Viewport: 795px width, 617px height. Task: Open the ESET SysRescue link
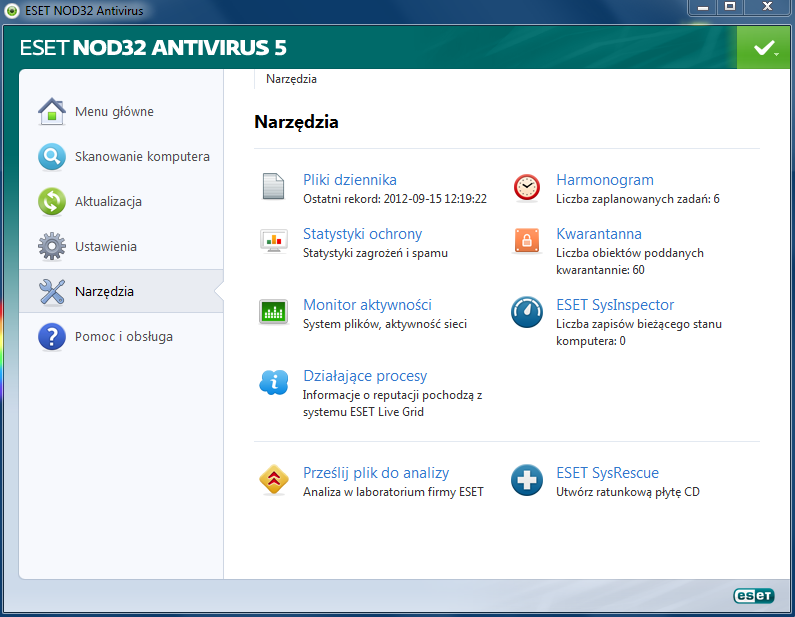coord(607,473)
